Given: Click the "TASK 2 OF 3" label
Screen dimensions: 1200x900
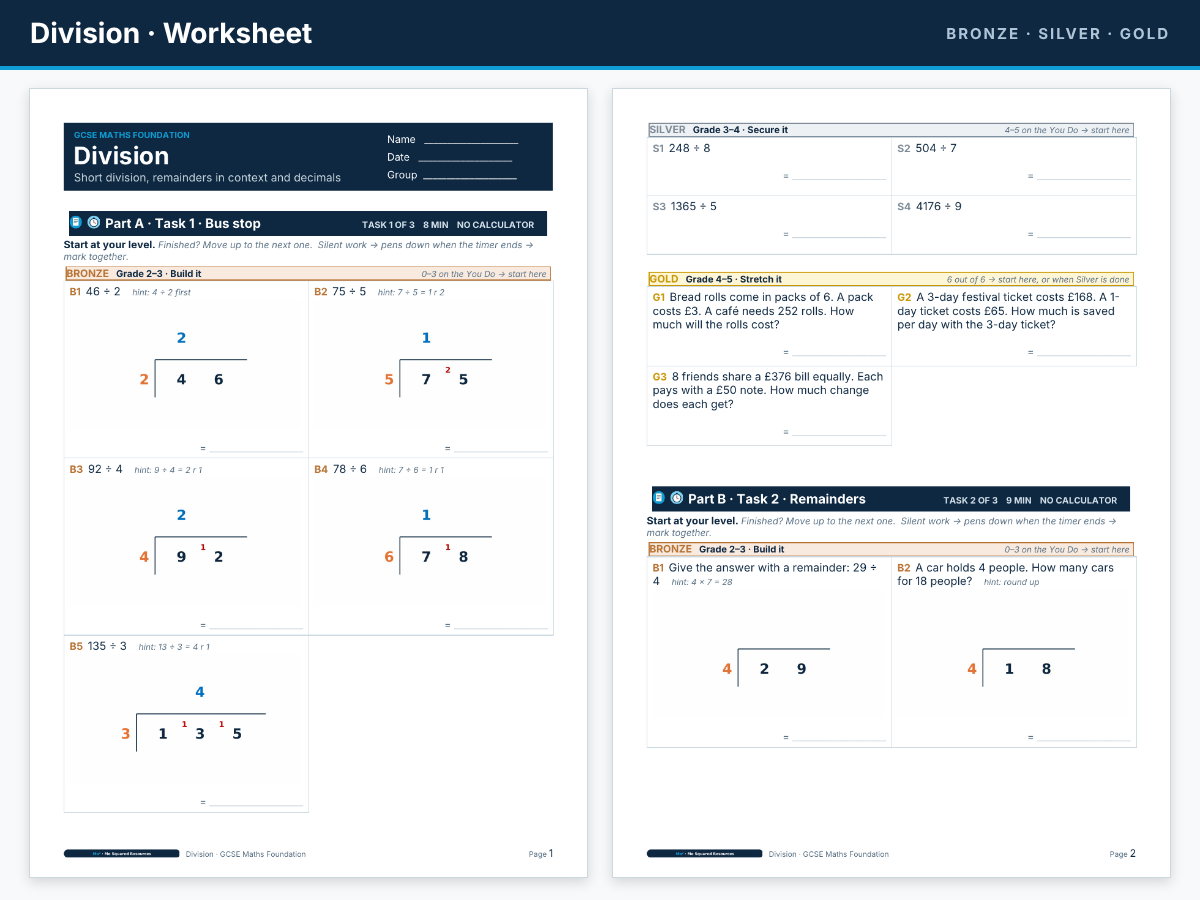Looking at the screenshot, I should tap(971, 500).
